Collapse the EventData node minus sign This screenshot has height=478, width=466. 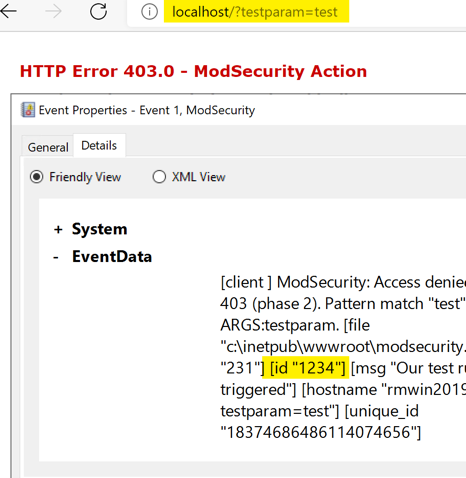(x=56, y=257)
